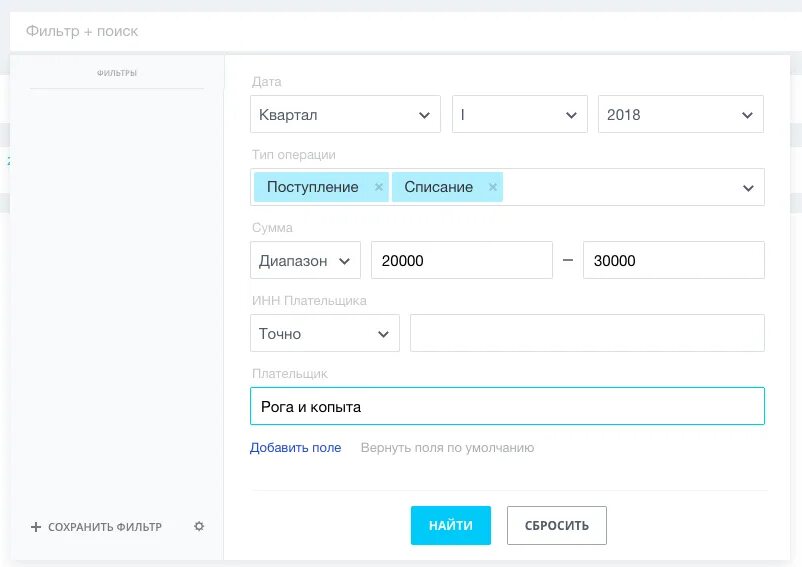Remove the Поступление tag

378,187
